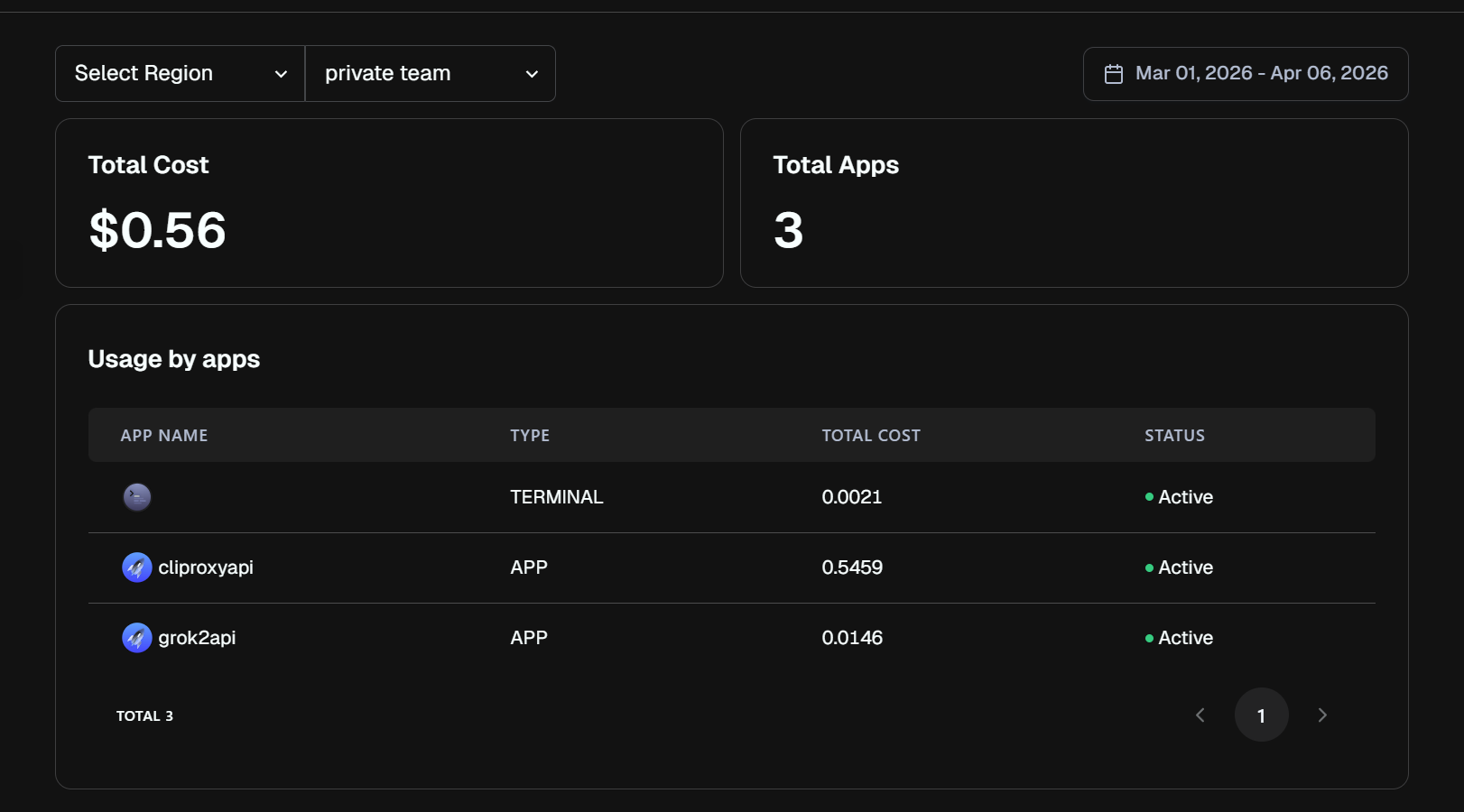Click the Total Apps card
This screenshot has width=1464, height=812.
click(x=1074, y=203)
